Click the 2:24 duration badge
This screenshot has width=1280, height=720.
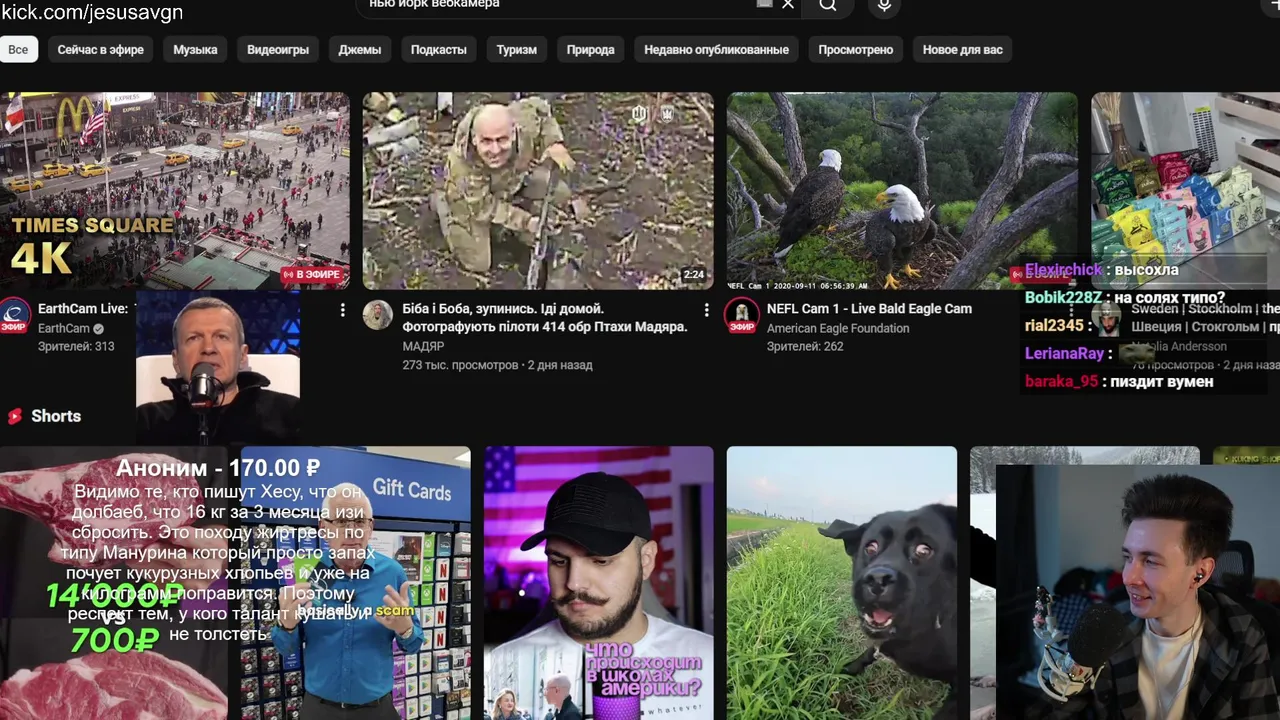694,274
